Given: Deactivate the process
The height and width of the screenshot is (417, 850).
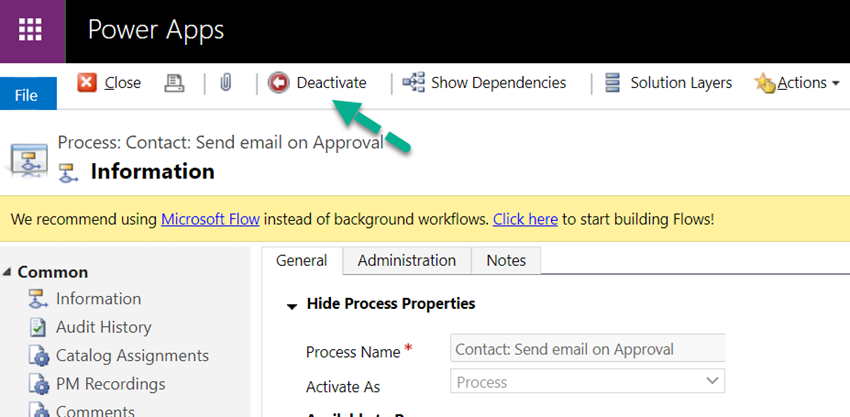Looking at the screenshot, I should pos(331,83).
